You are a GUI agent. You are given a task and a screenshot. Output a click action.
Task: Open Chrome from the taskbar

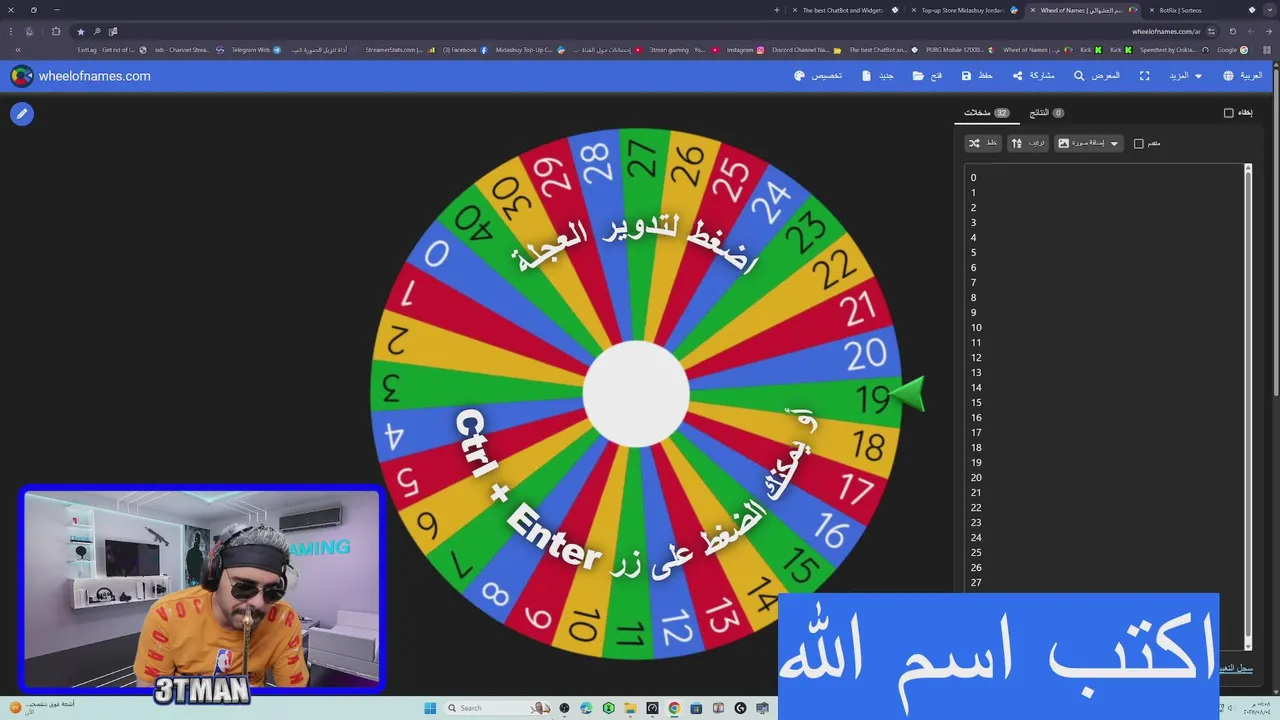click(674, 708)
